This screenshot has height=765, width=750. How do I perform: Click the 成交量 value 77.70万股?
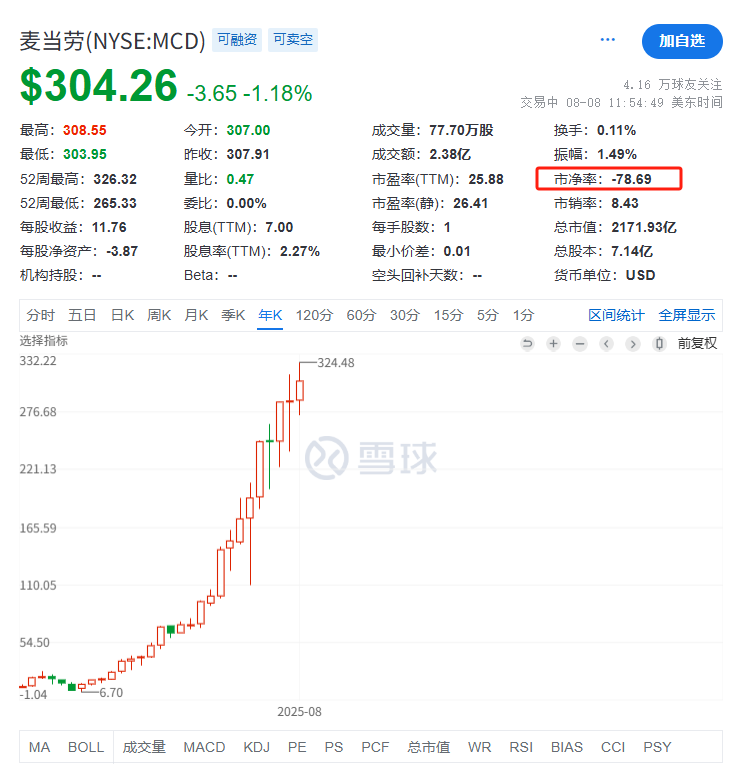[461, 130]
